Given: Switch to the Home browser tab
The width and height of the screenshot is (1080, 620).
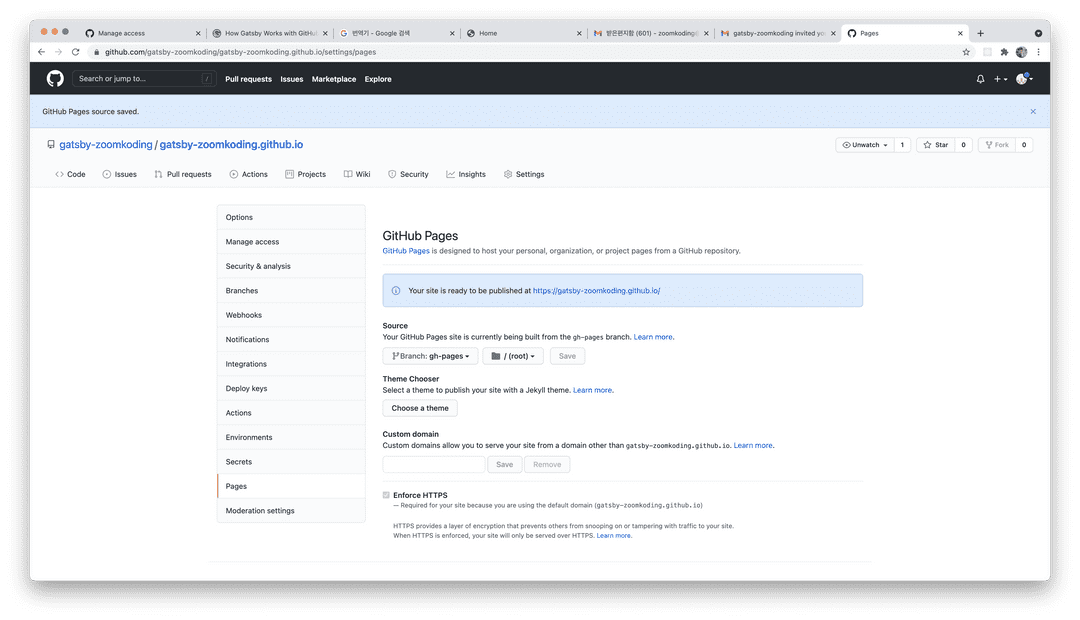Looking at the screenshot, I should [x=523, y=33].
